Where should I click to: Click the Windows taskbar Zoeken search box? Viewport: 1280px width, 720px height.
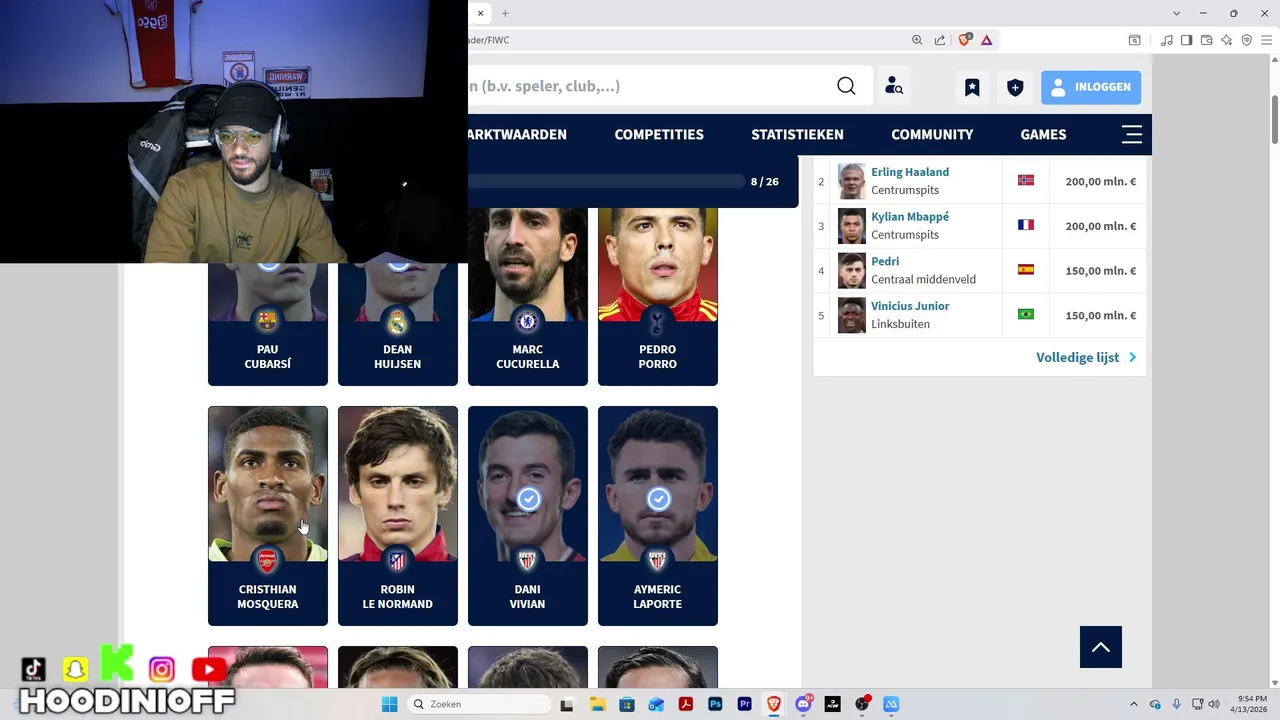pos(480,704)
